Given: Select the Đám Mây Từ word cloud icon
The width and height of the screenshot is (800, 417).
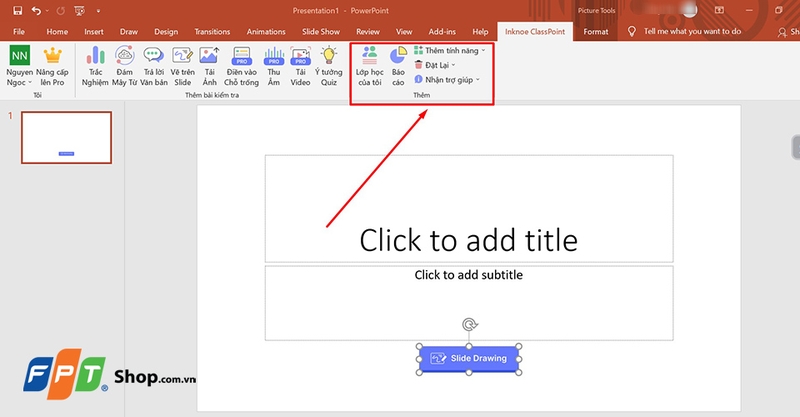Looking at the screenshot, I should point(125,58).
